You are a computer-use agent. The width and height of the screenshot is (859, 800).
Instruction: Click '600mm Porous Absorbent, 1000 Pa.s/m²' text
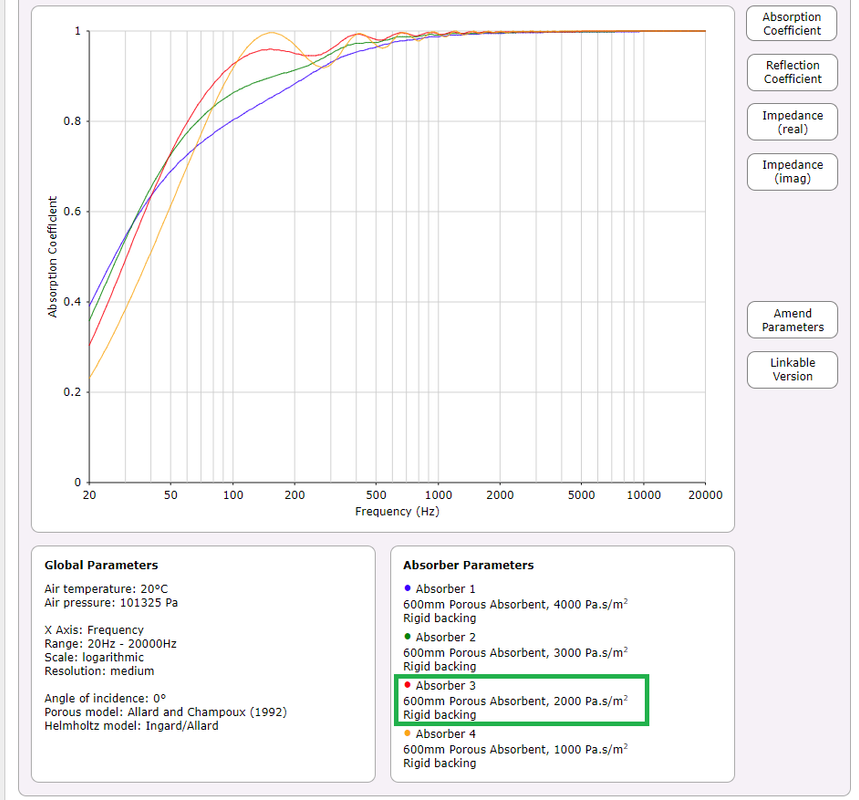pyautogui.click(x=516, y=749)
